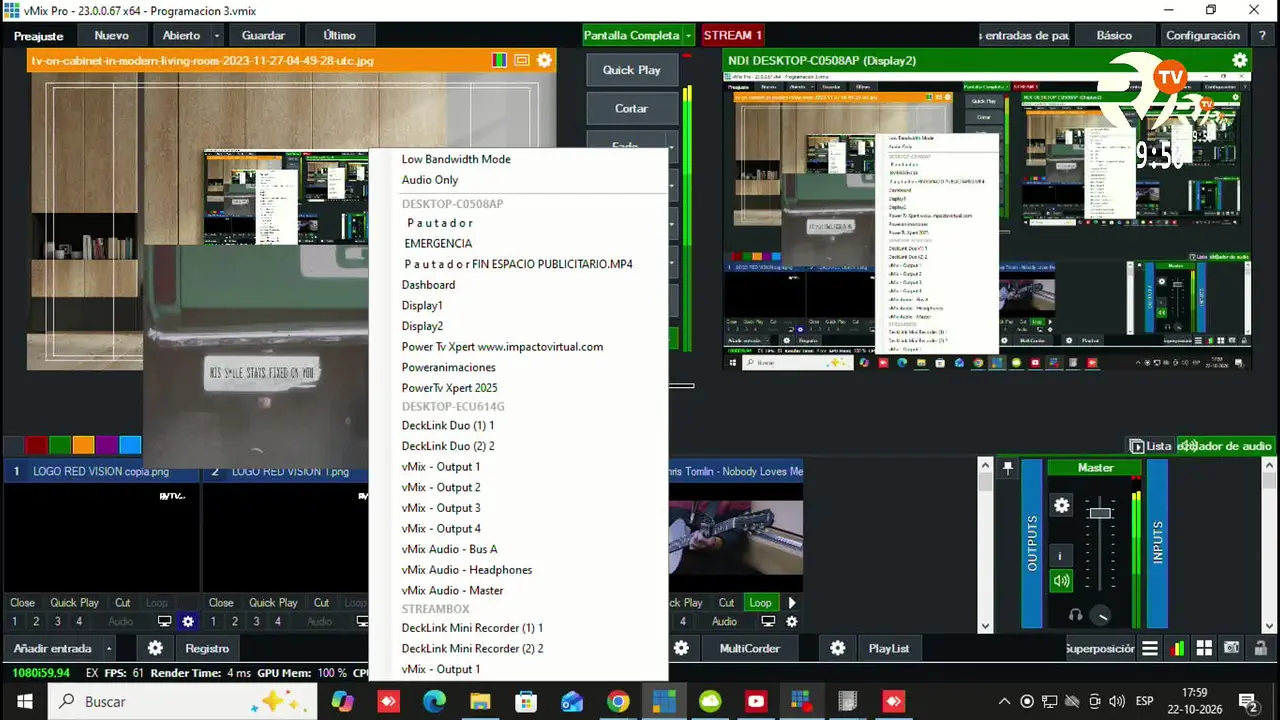Toggle Audio on the Chris Tomlin input

[724, 621]
